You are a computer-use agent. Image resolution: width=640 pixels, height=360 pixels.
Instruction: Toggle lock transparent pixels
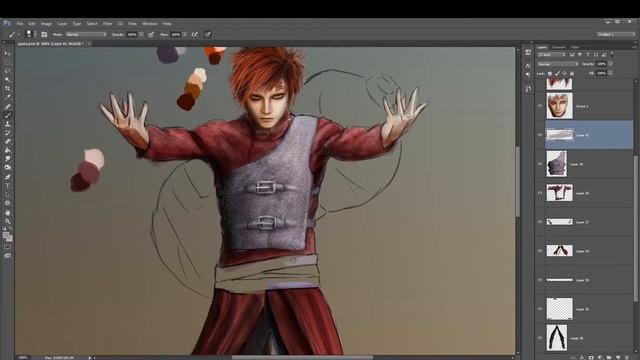point(549,73)
